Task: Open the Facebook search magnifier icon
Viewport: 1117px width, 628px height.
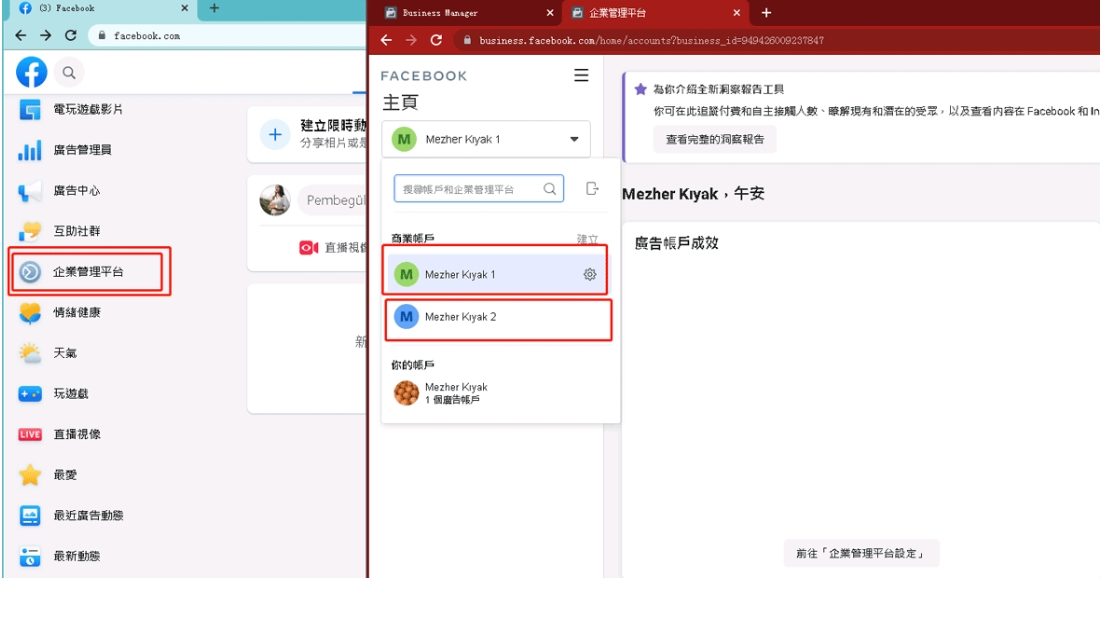Action: [68, 72]
